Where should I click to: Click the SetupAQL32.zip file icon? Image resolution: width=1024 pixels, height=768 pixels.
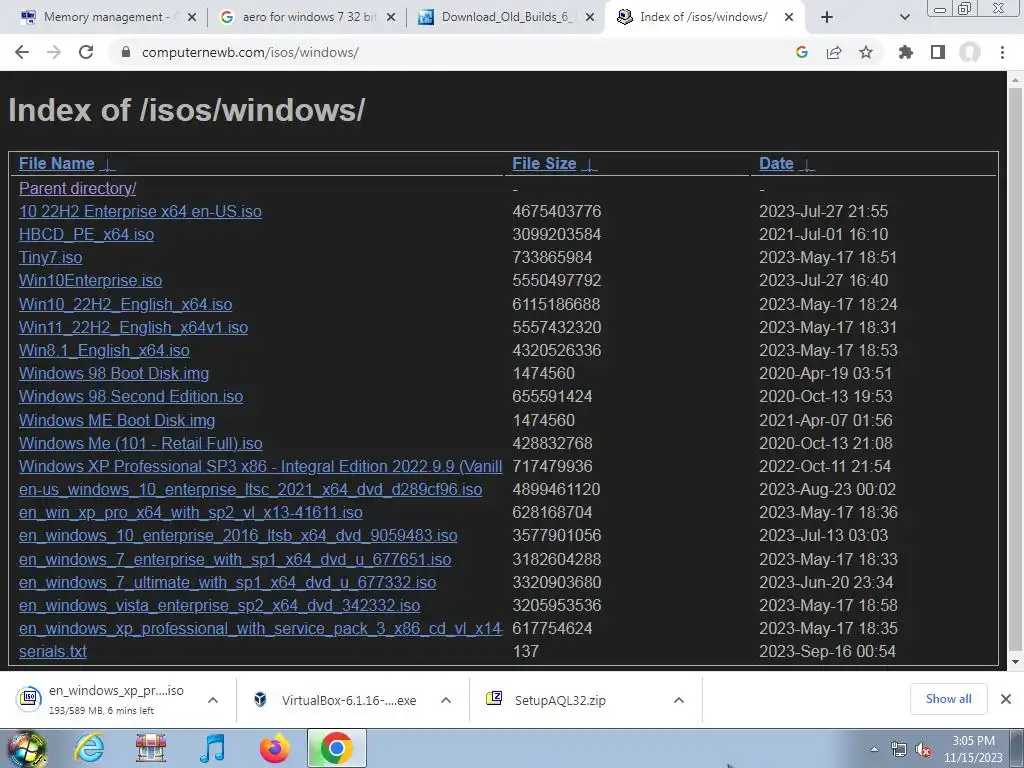(x=494, y=699)
